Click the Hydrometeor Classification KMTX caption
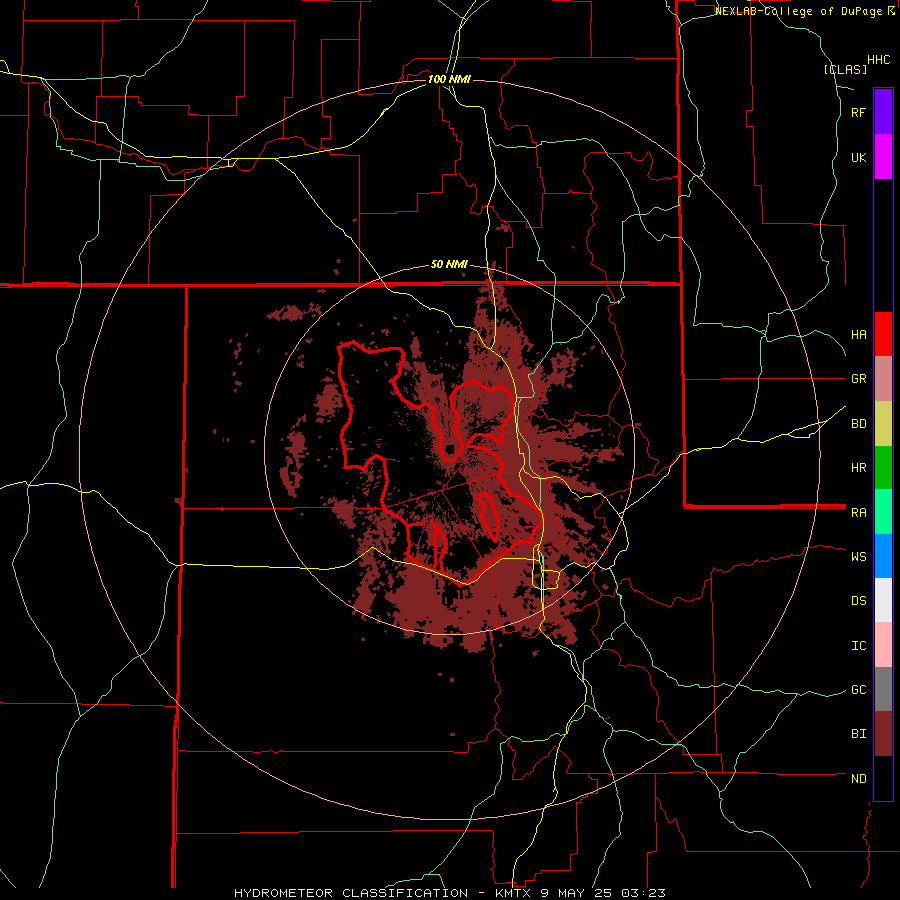 pos(449,893)
